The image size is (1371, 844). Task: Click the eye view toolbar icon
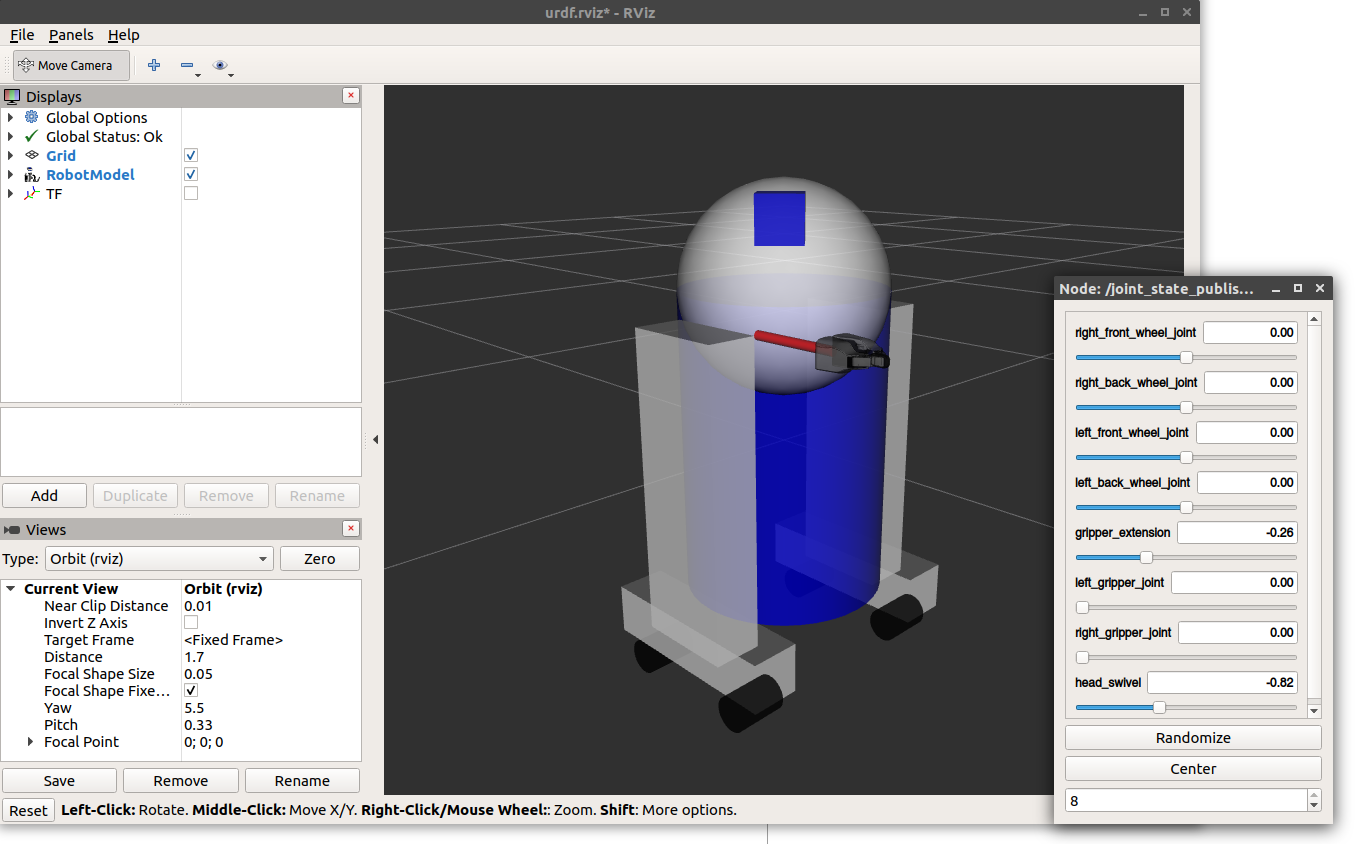pos(220,66)
